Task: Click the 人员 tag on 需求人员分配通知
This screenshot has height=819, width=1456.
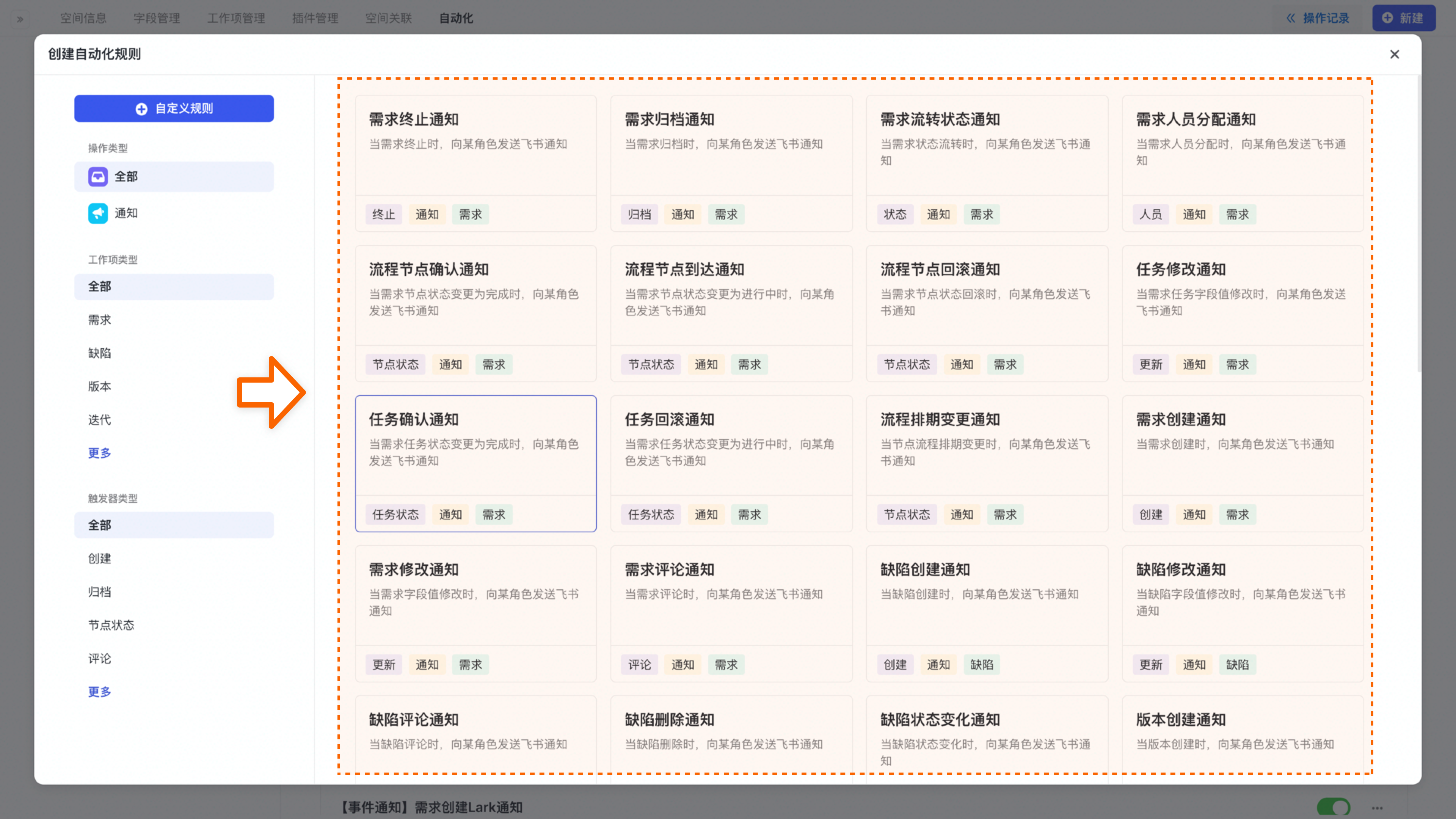Action: (1151, 214)
